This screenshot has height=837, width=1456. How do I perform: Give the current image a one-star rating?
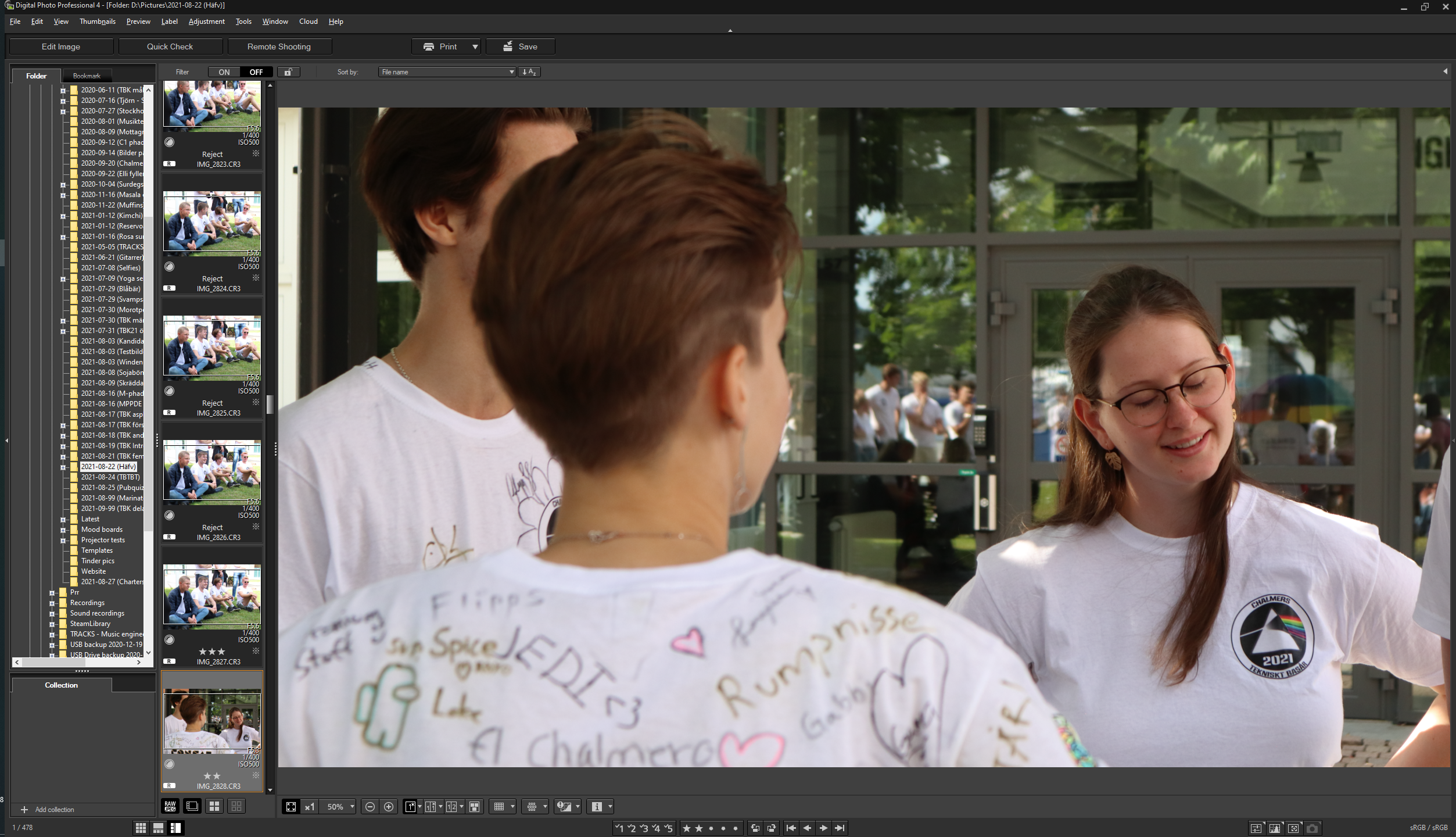687,828
